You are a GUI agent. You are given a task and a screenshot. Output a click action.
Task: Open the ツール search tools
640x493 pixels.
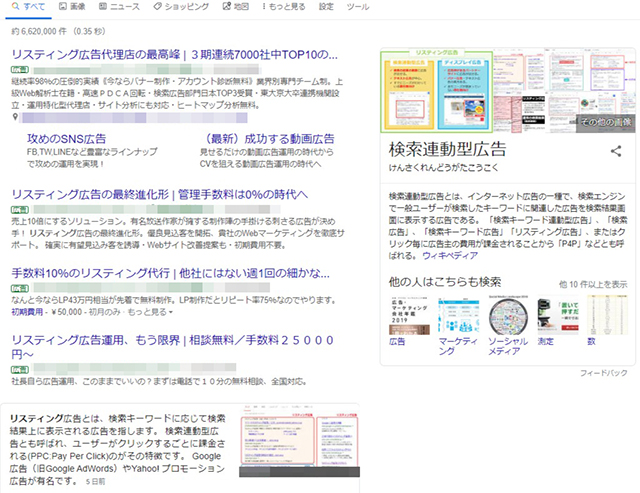tap(358, 7)
